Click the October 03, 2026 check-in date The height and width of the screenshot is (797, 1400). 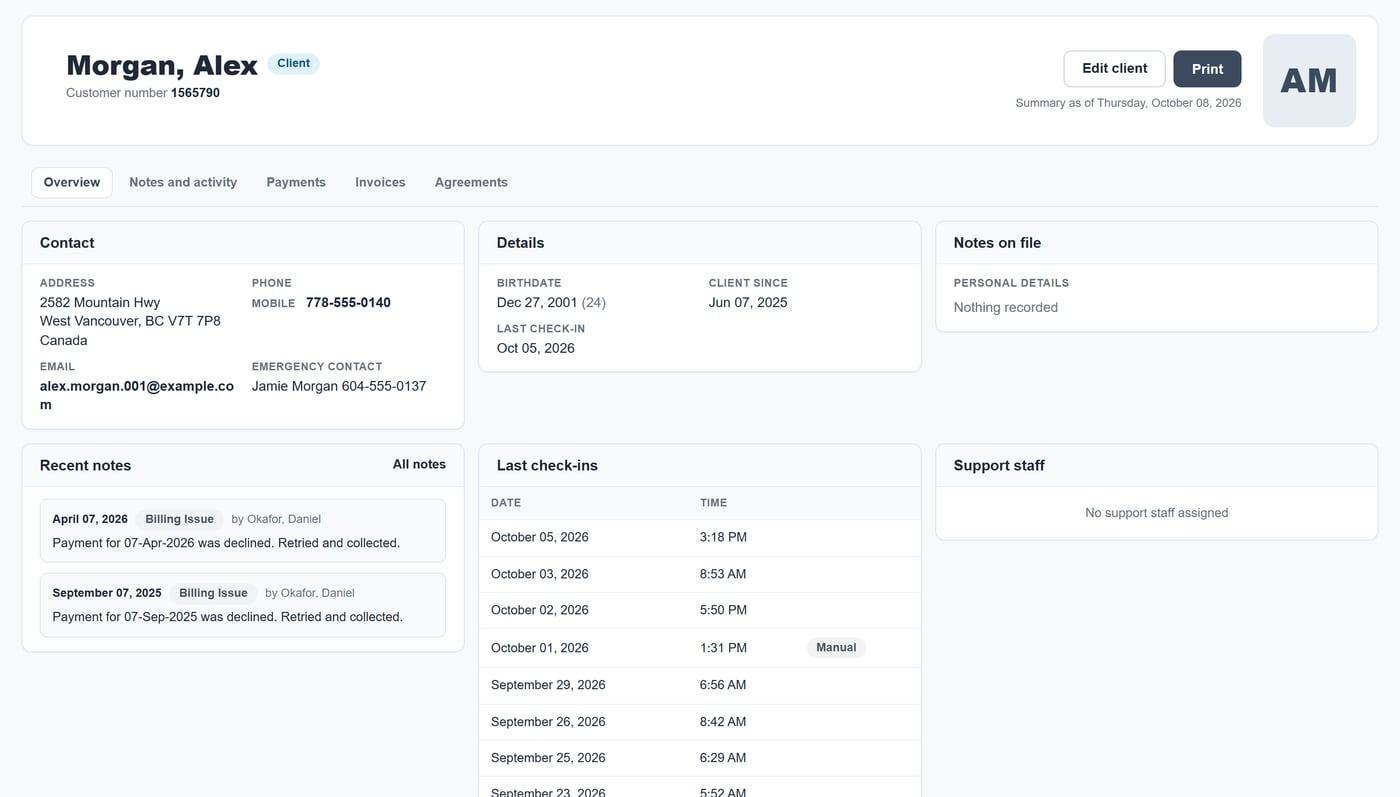click(540, 574)
